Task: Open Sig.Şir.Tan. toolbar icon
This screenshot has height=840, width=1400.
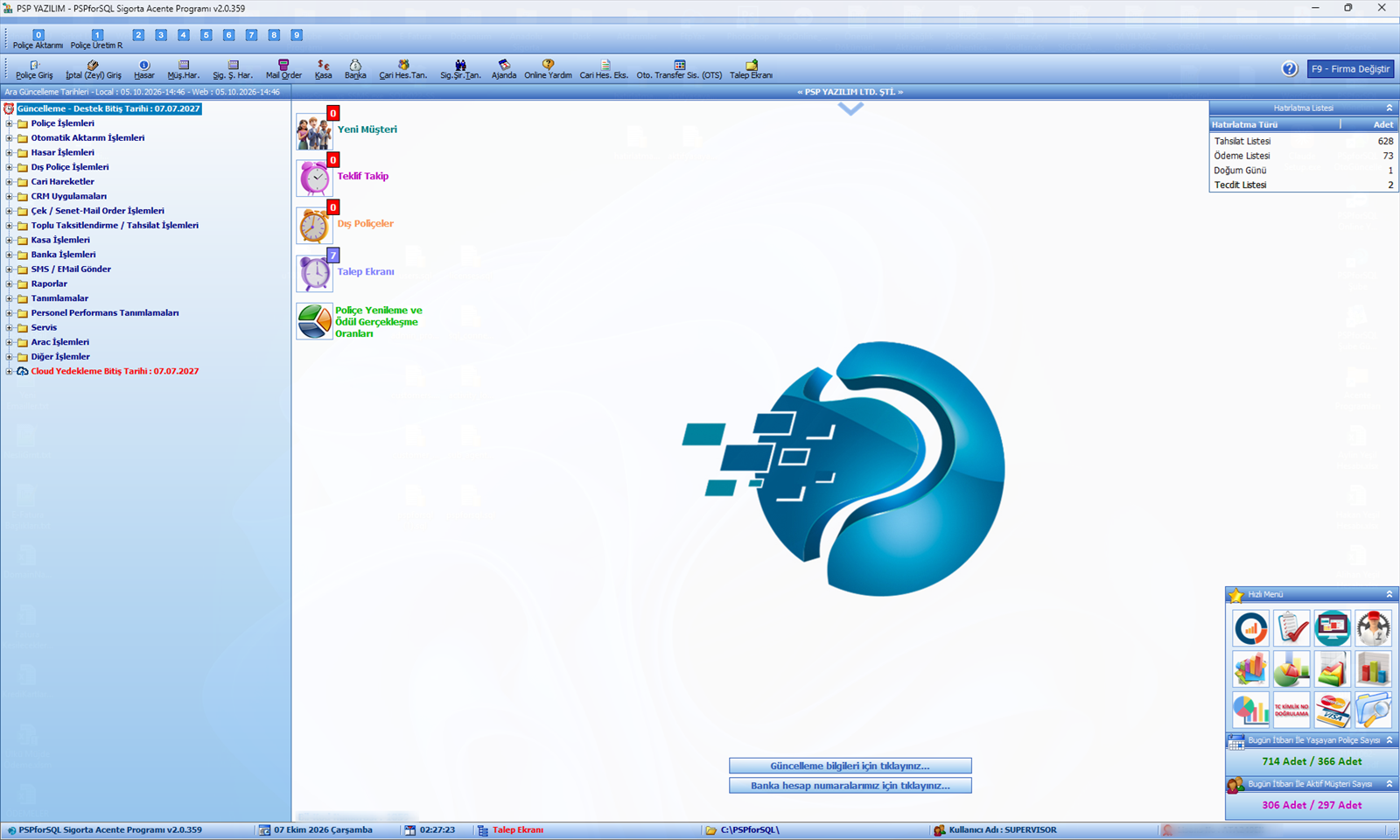Action: click(x=460, y=69)
